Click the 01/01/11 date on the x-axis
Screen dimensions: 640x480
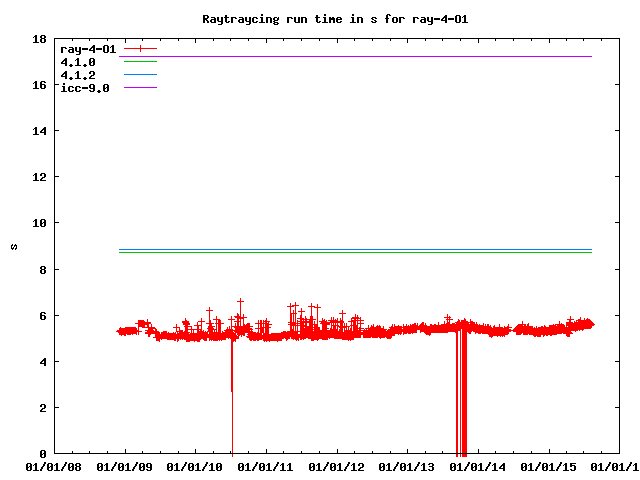click(x=267, y=466)
